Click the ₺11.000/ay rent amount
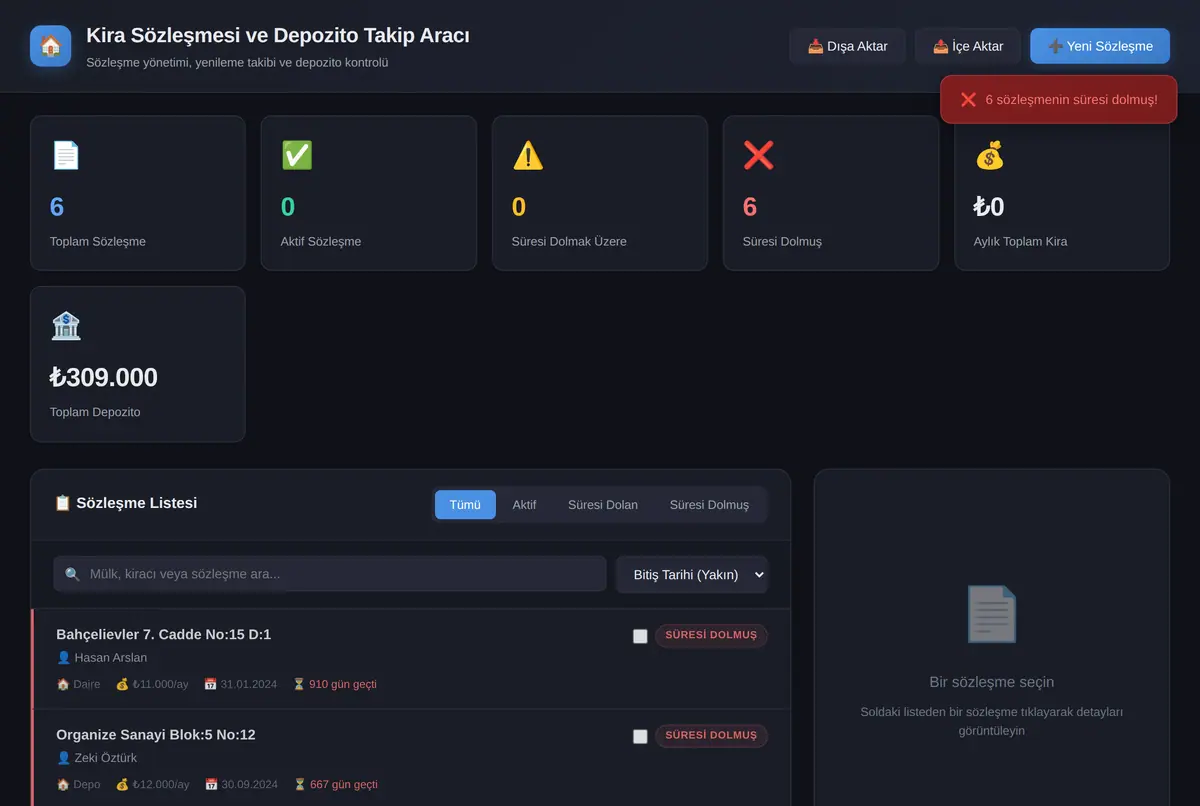This screenshot has width=1200, height=806. (160, 685)
